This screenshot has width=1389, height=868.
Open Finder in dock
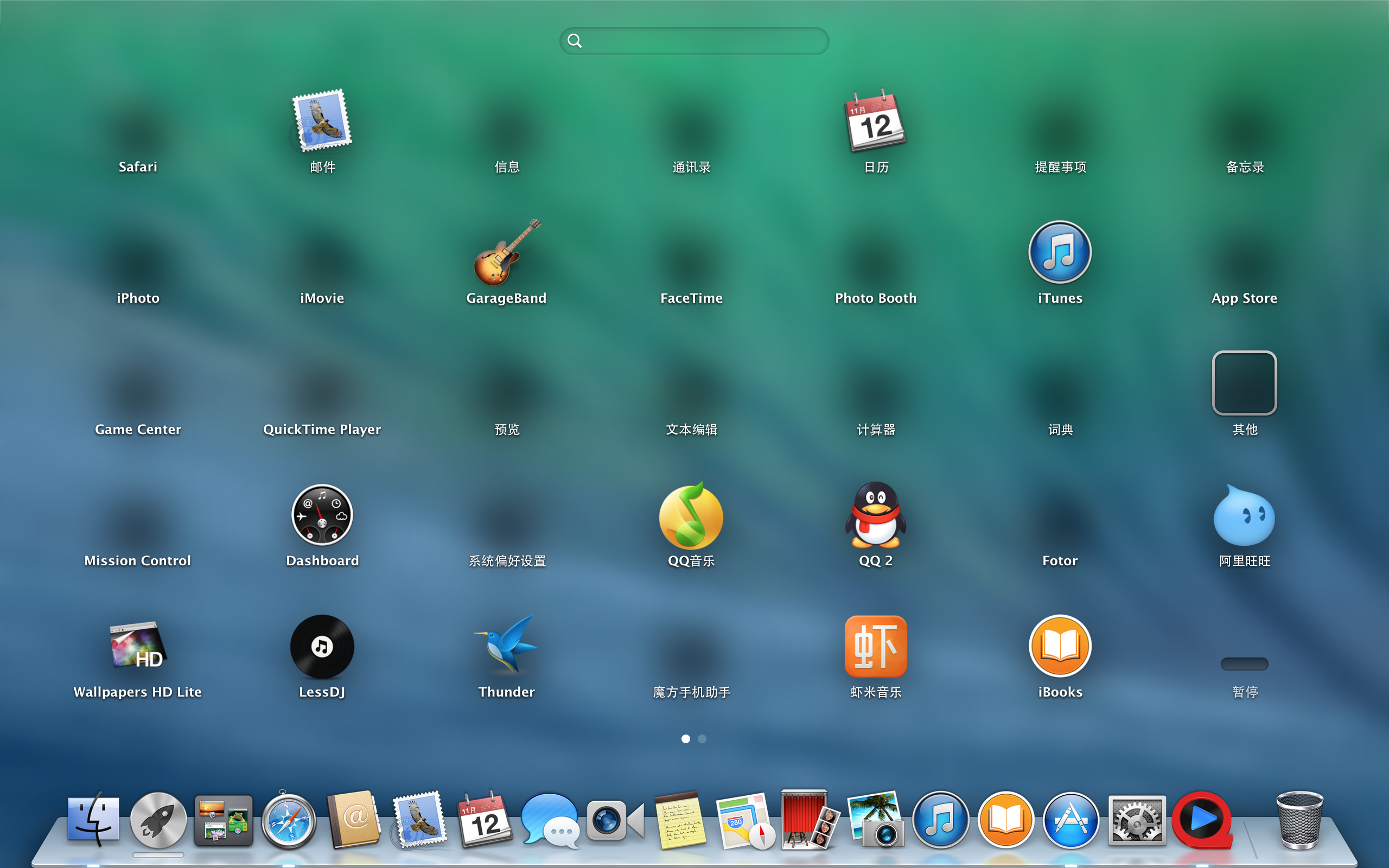[x=95, y=820]
